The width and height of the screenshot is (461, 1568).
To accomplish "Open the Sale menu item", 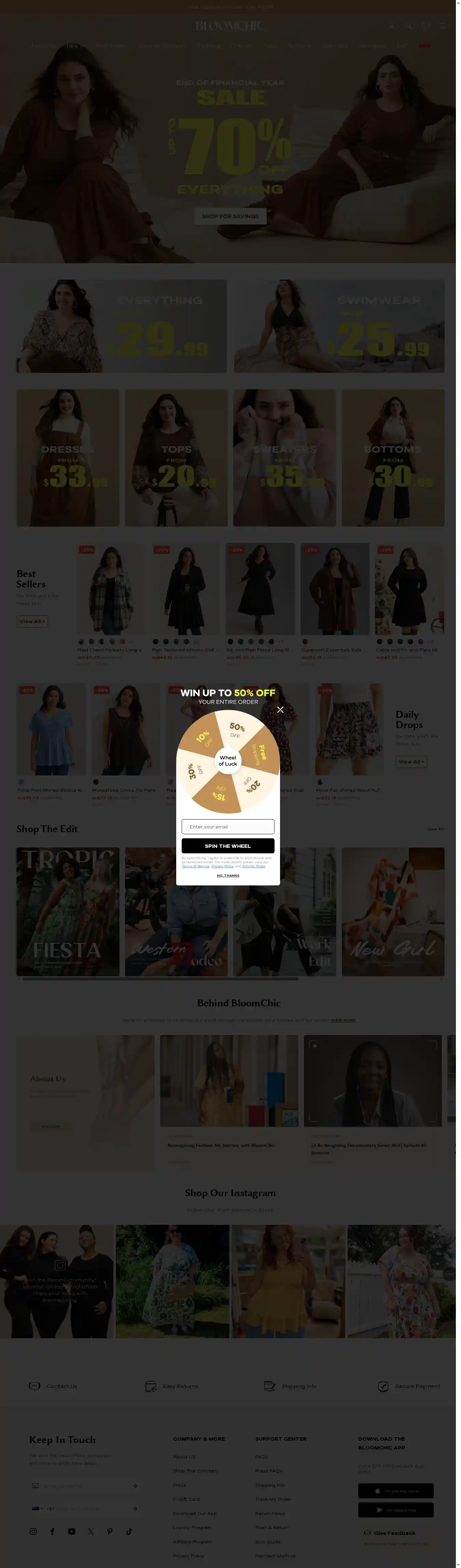I will tap(424, 46).
